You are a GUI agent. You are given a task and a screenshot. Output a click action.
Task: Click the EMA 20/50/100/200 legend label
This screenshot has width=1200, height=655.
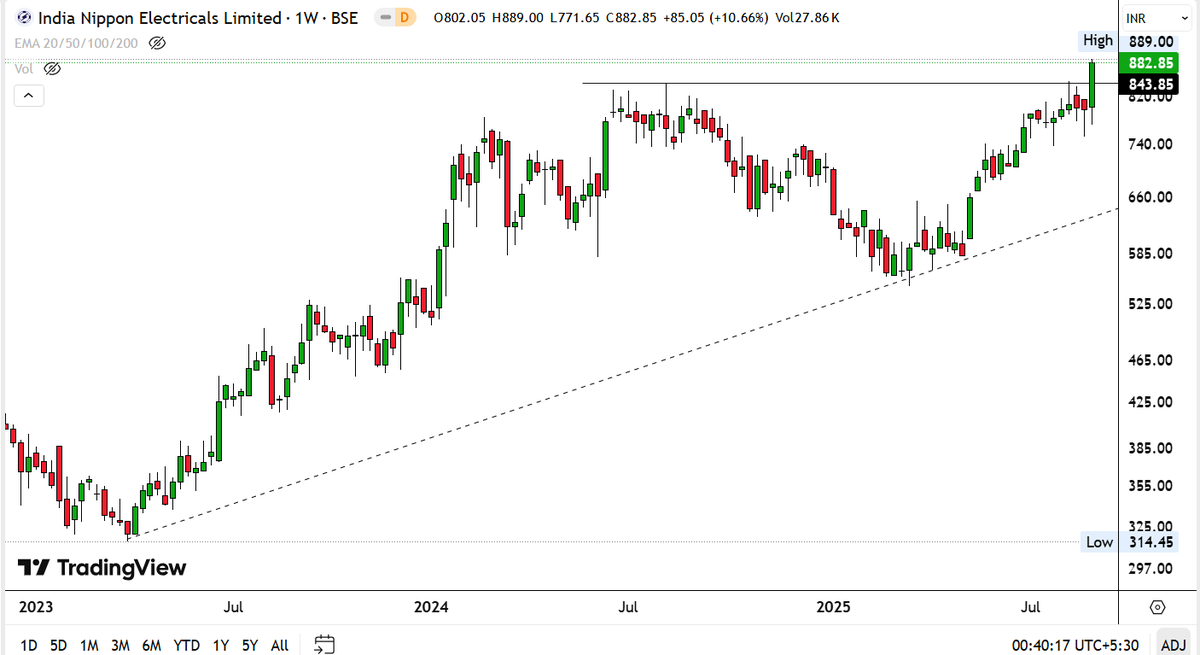[77, 43]
